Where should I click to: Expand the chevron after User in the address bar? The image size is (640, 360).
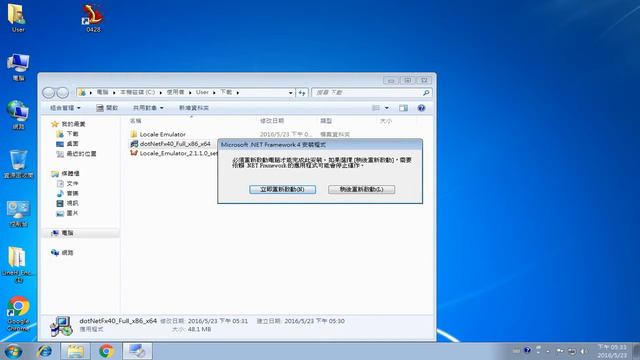pos(214,93)
